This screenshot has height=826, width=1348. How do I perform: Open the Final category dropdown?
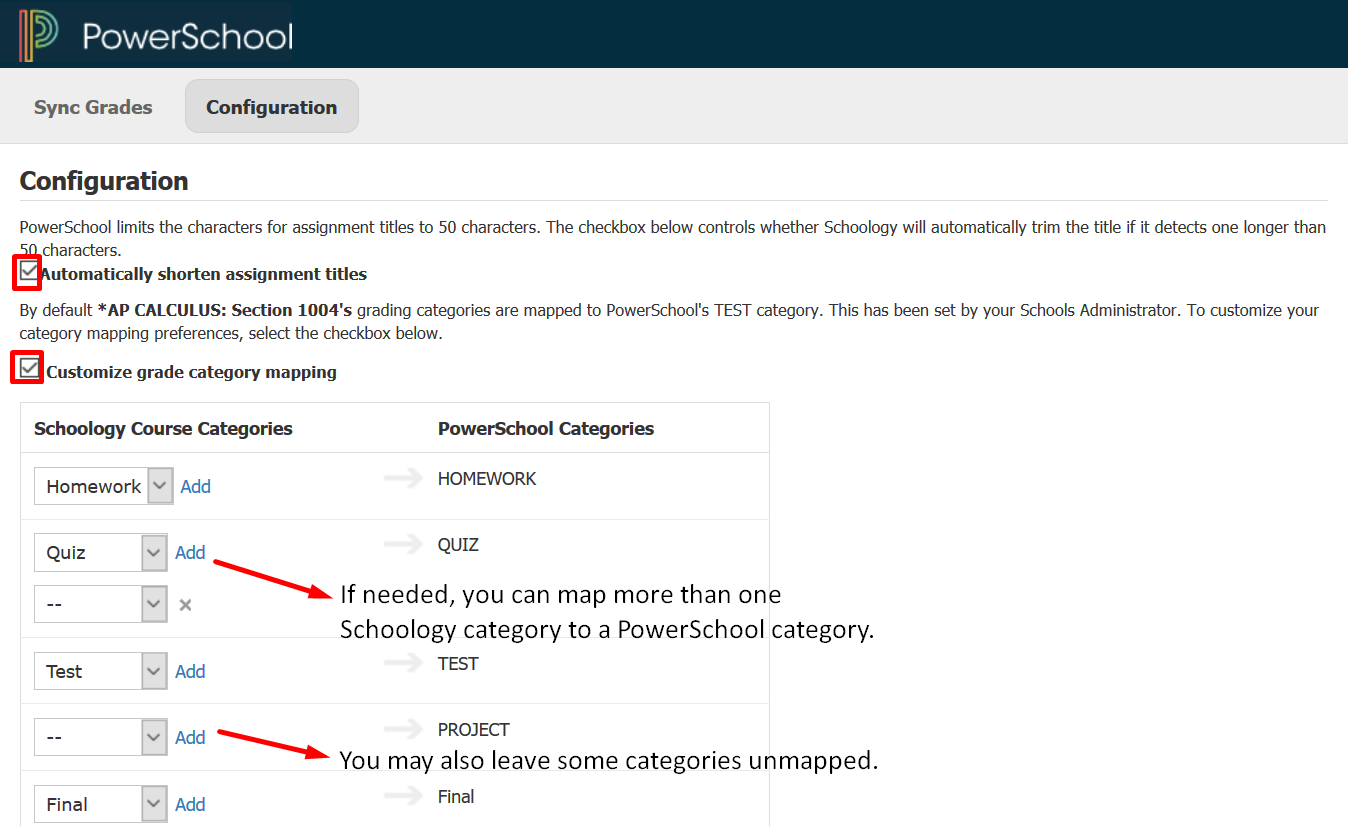click(100, 804)
